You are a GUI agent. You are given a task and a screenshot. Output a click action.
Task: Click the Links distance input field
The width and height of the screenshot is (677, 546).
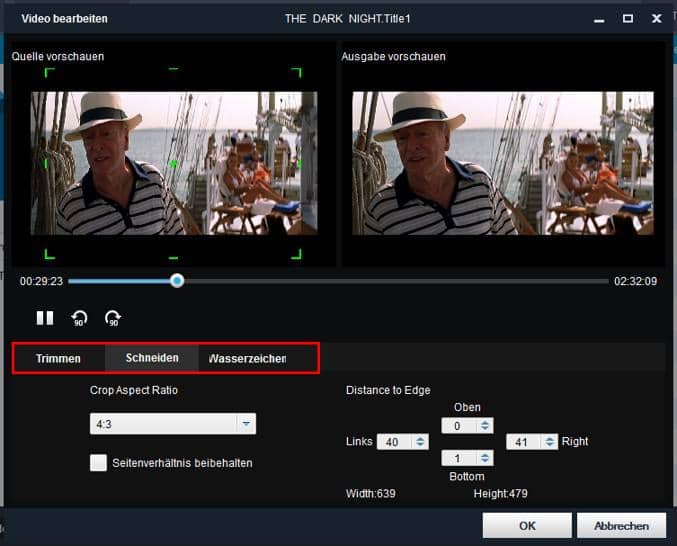click(394, 442)
